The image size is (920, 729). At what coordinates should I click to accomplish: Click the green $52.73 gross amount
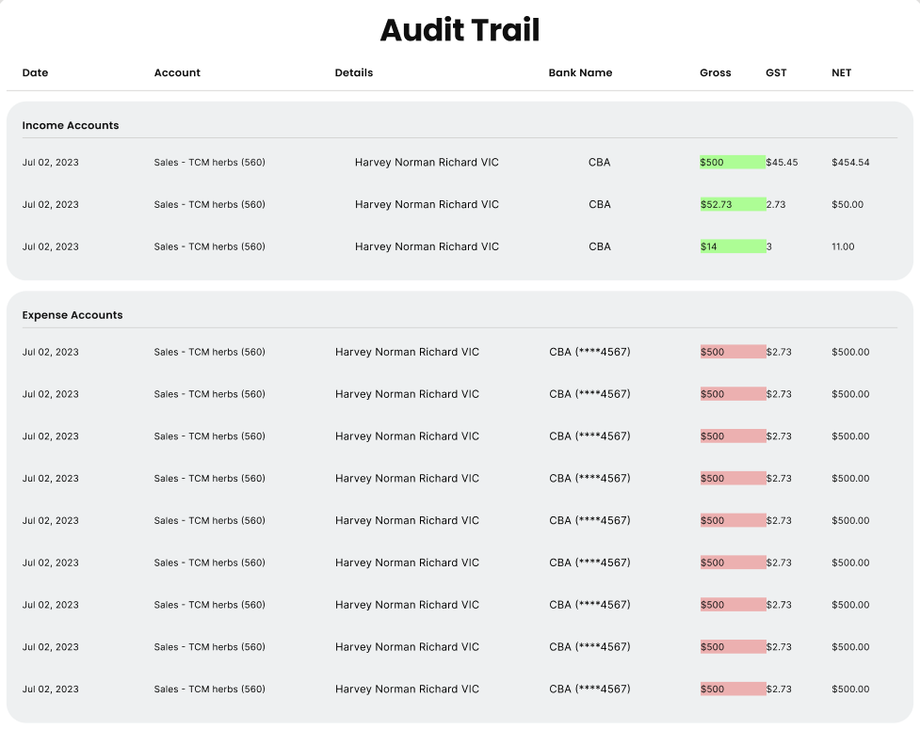tap(717, 205)
